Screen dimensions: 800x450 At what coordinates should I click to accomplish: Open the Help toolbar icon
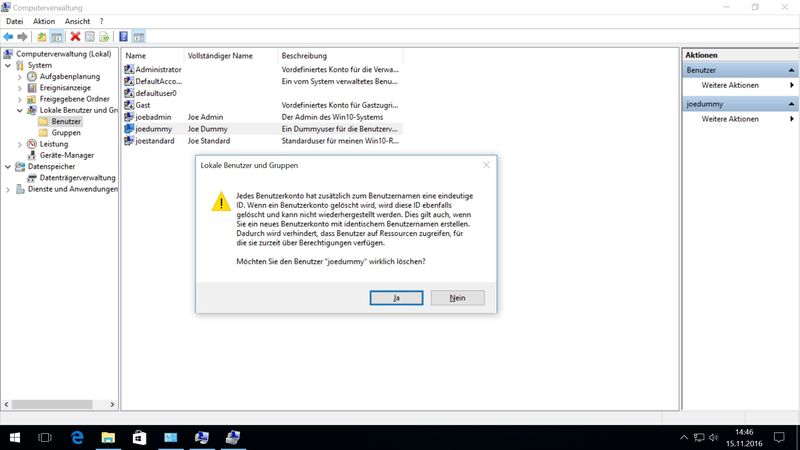pos(123,37)
